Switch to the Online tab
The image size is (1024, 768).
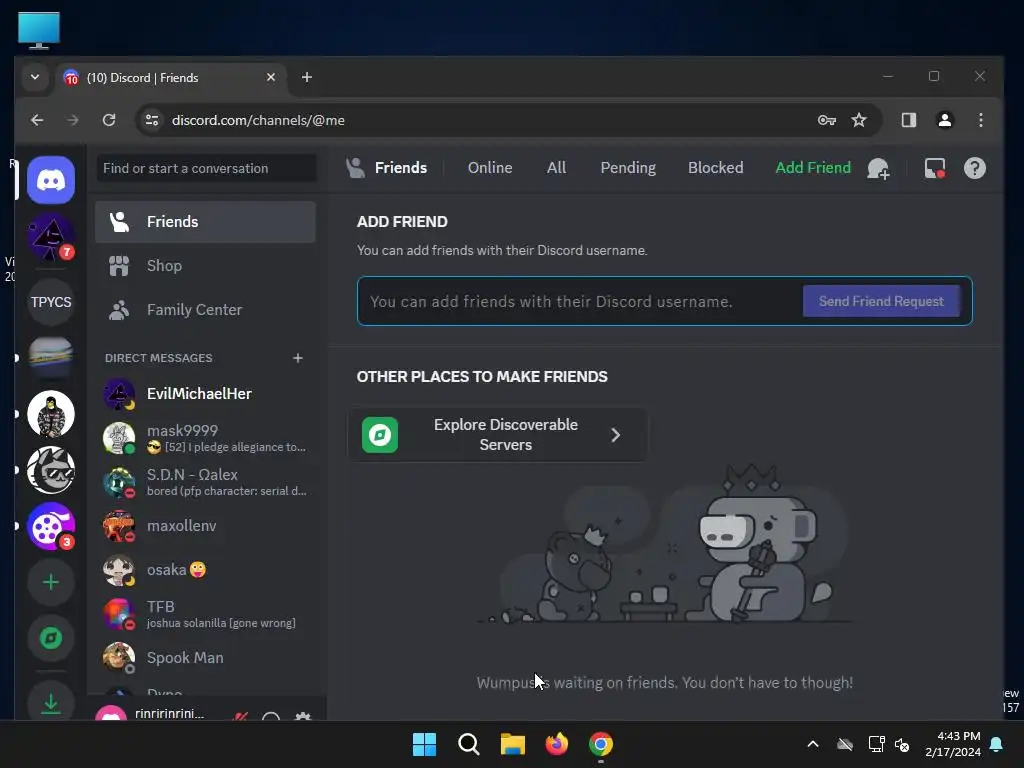point(490,168)
